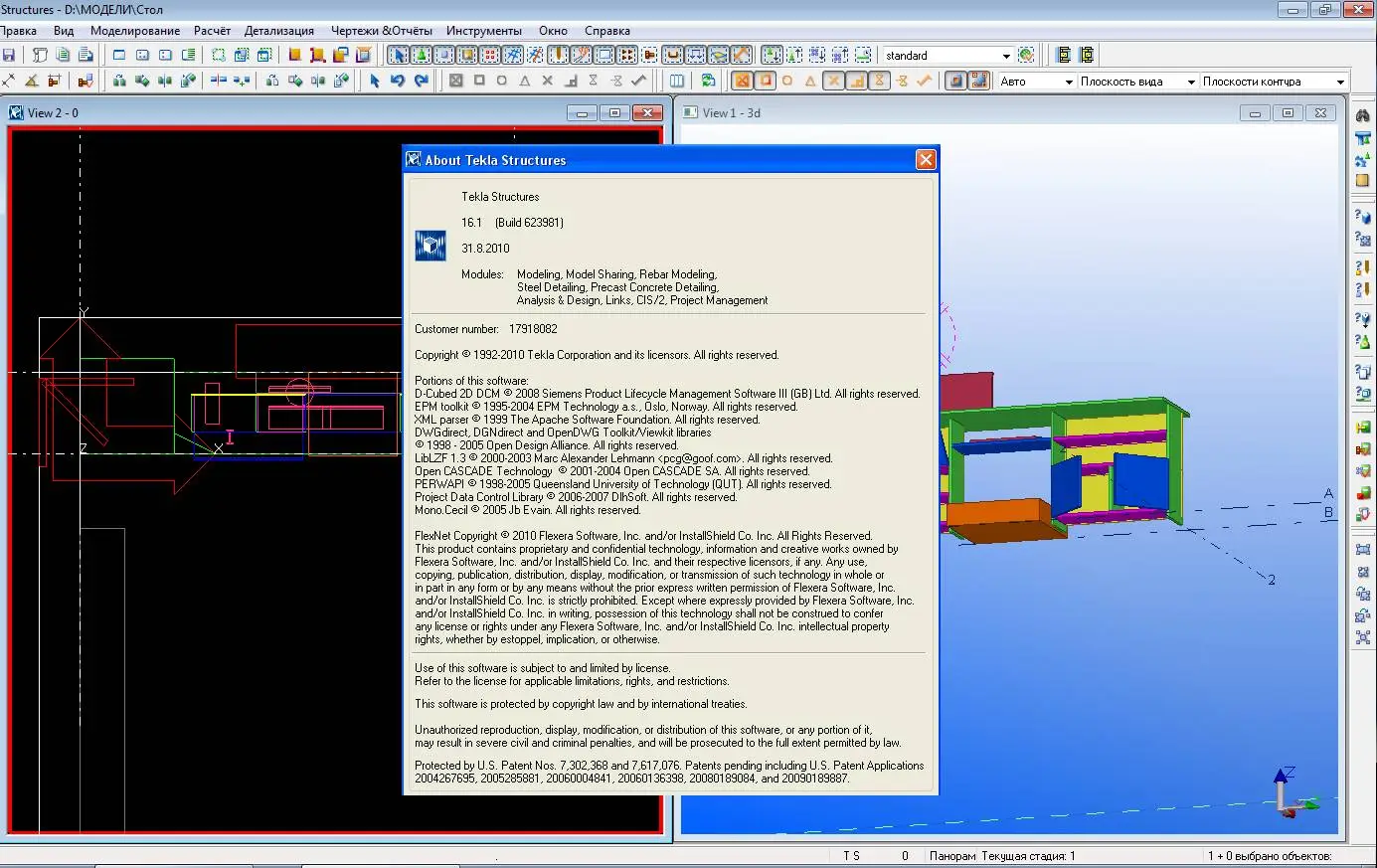Open the Чертежи &Отчёты menu

[x=382, y=31]
